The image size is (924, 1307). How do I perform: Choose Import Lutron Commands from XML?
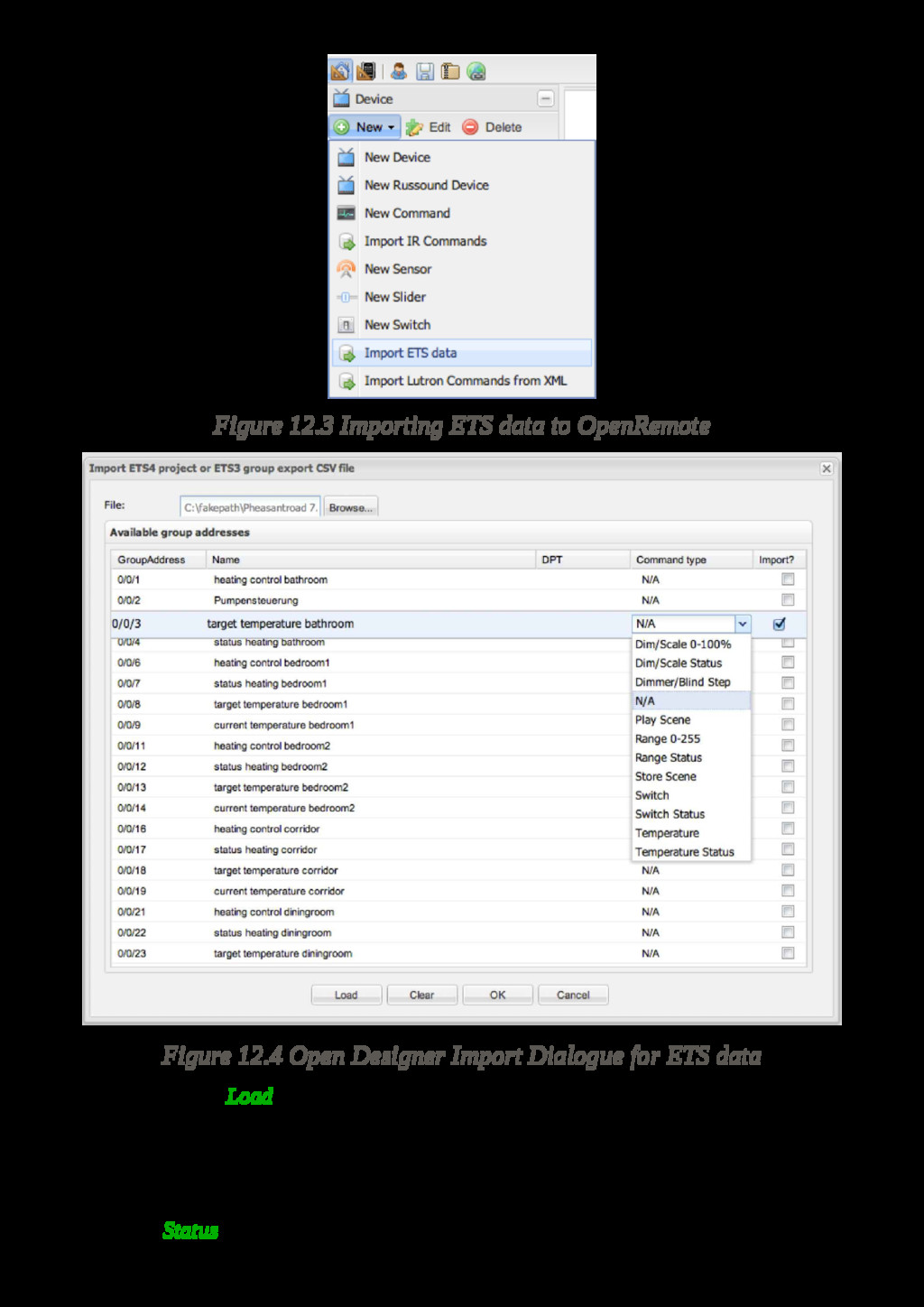[462, 381]
